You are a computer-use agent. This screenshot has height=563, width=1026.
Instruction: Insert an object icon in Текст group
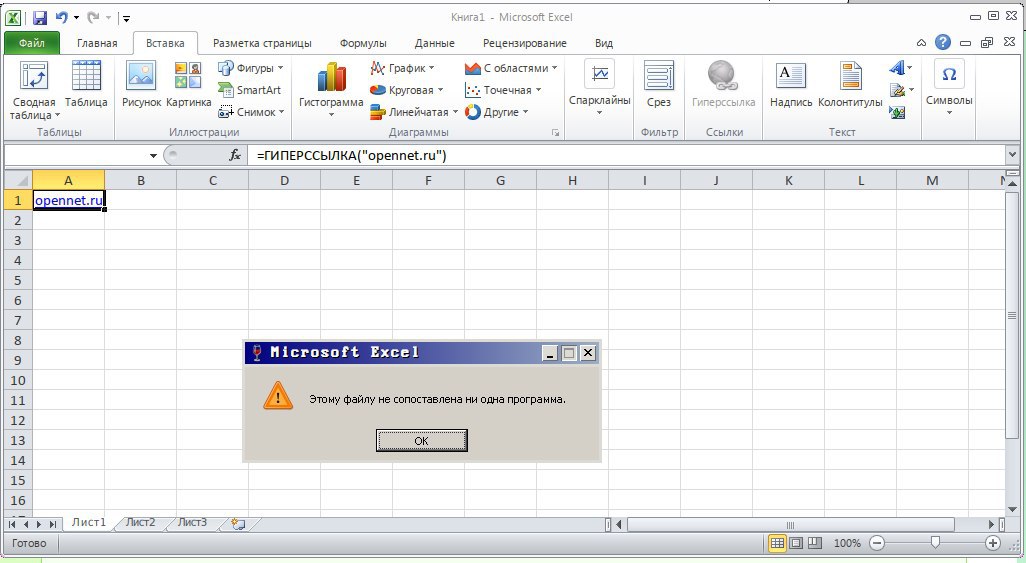897,113
